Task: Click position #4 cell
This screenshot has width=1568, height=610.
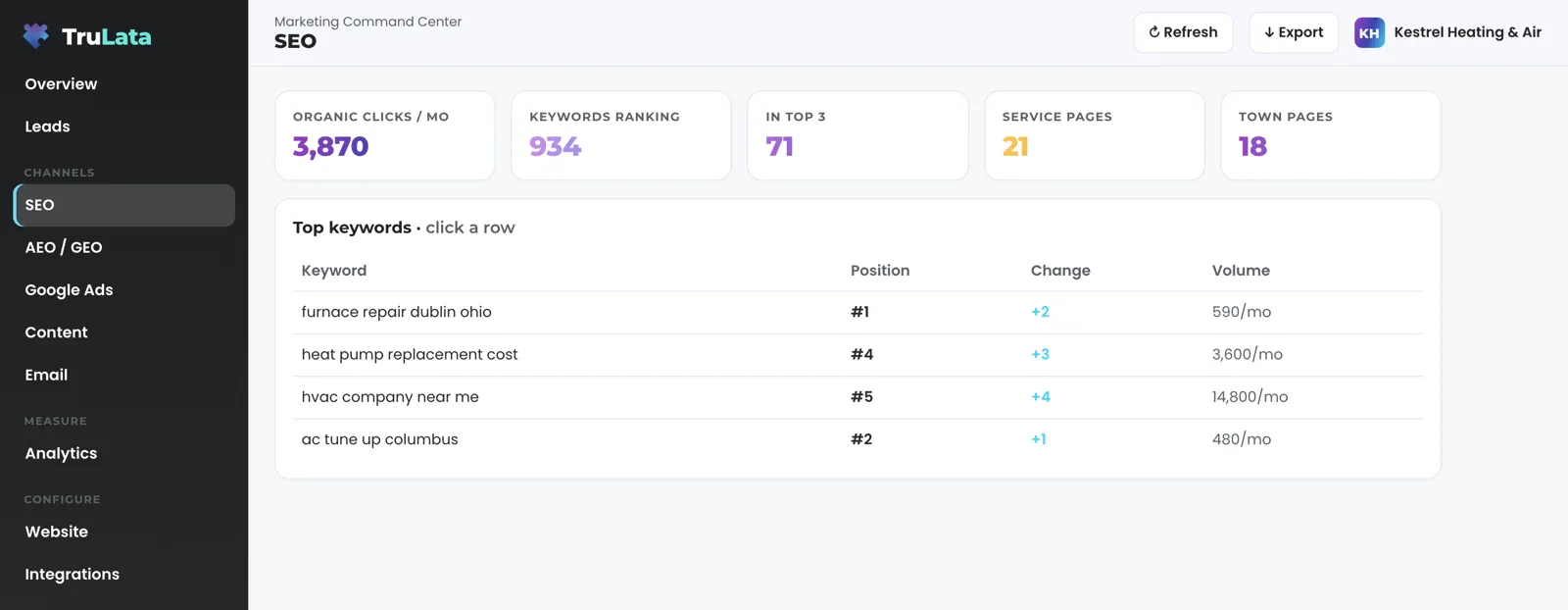Action: pyautogui.click(x=862, y=354)
